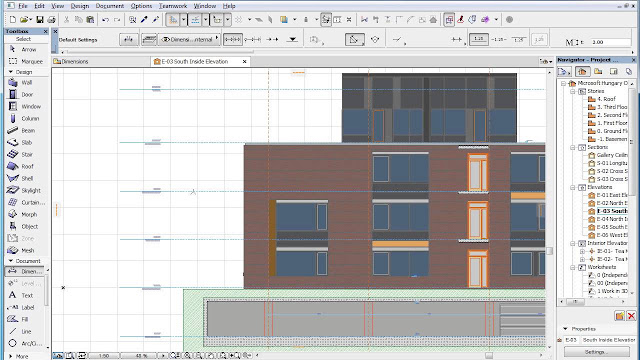Click the Settings button in Navigator
This screenshot has height=360, width=640.
coord(596,352)
